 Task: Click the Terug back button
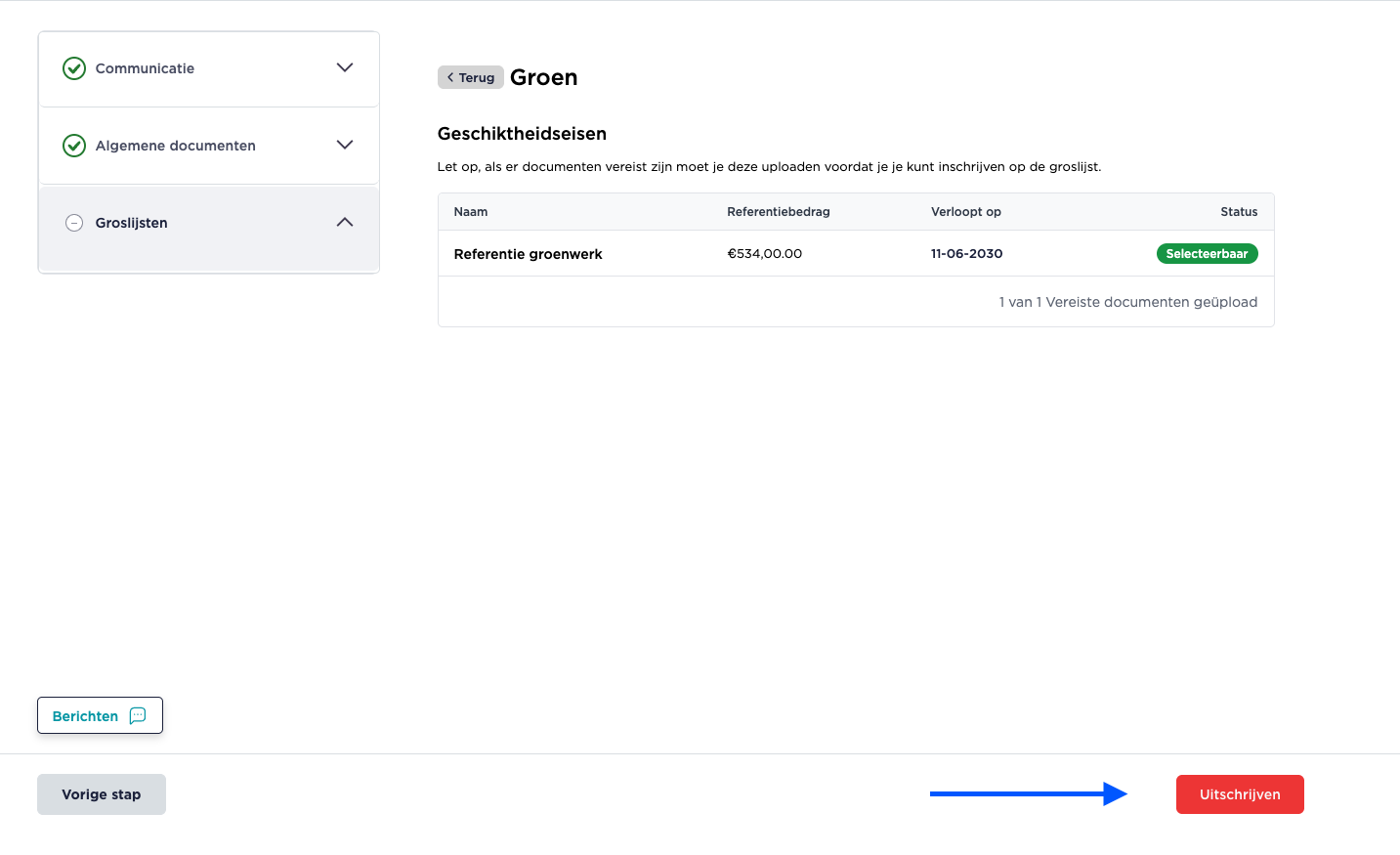click(x=471, y=77)
